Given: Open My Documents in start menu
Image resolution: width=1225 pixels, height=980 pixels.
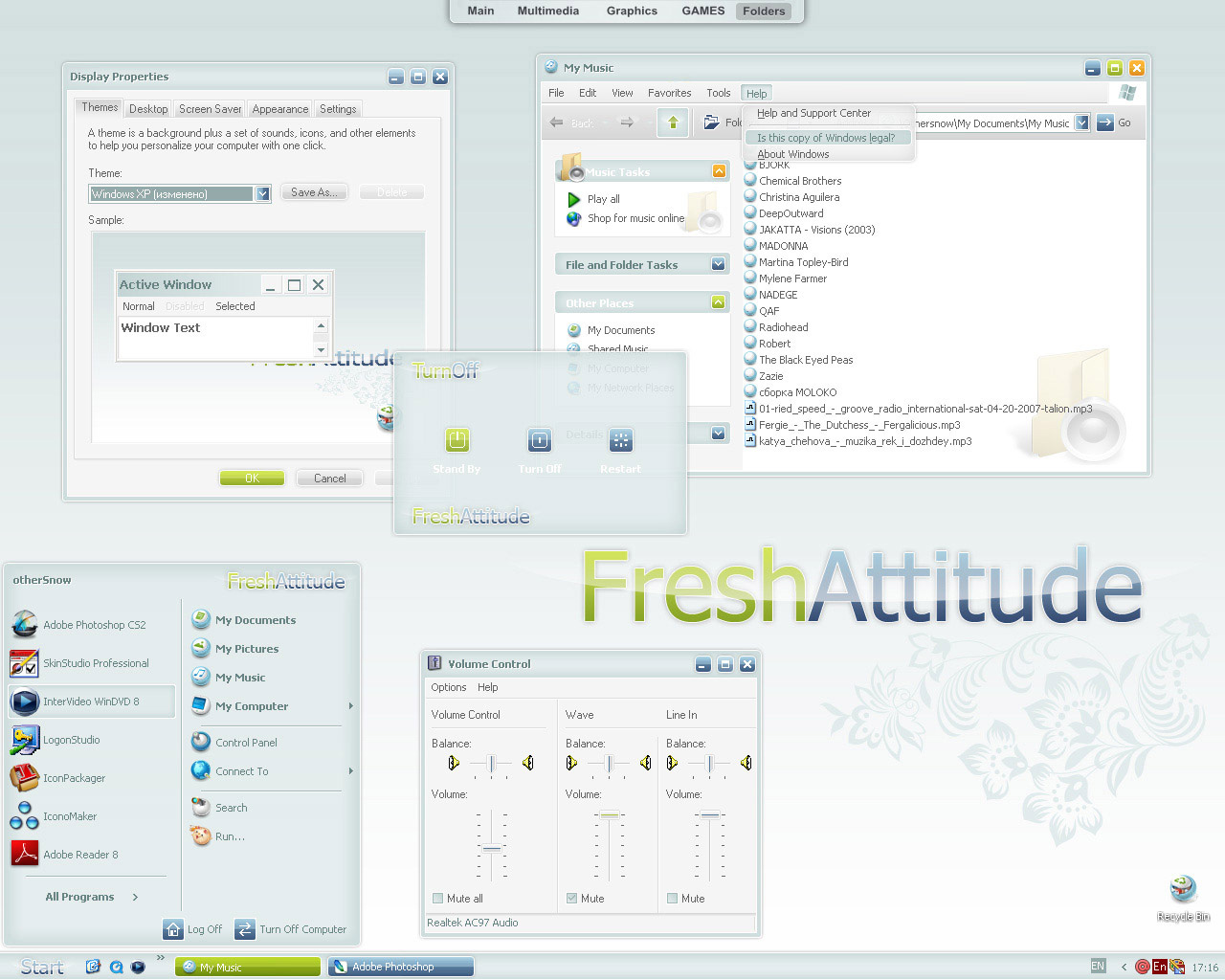Looking at the screenshot, I should [x=244, y=620].
